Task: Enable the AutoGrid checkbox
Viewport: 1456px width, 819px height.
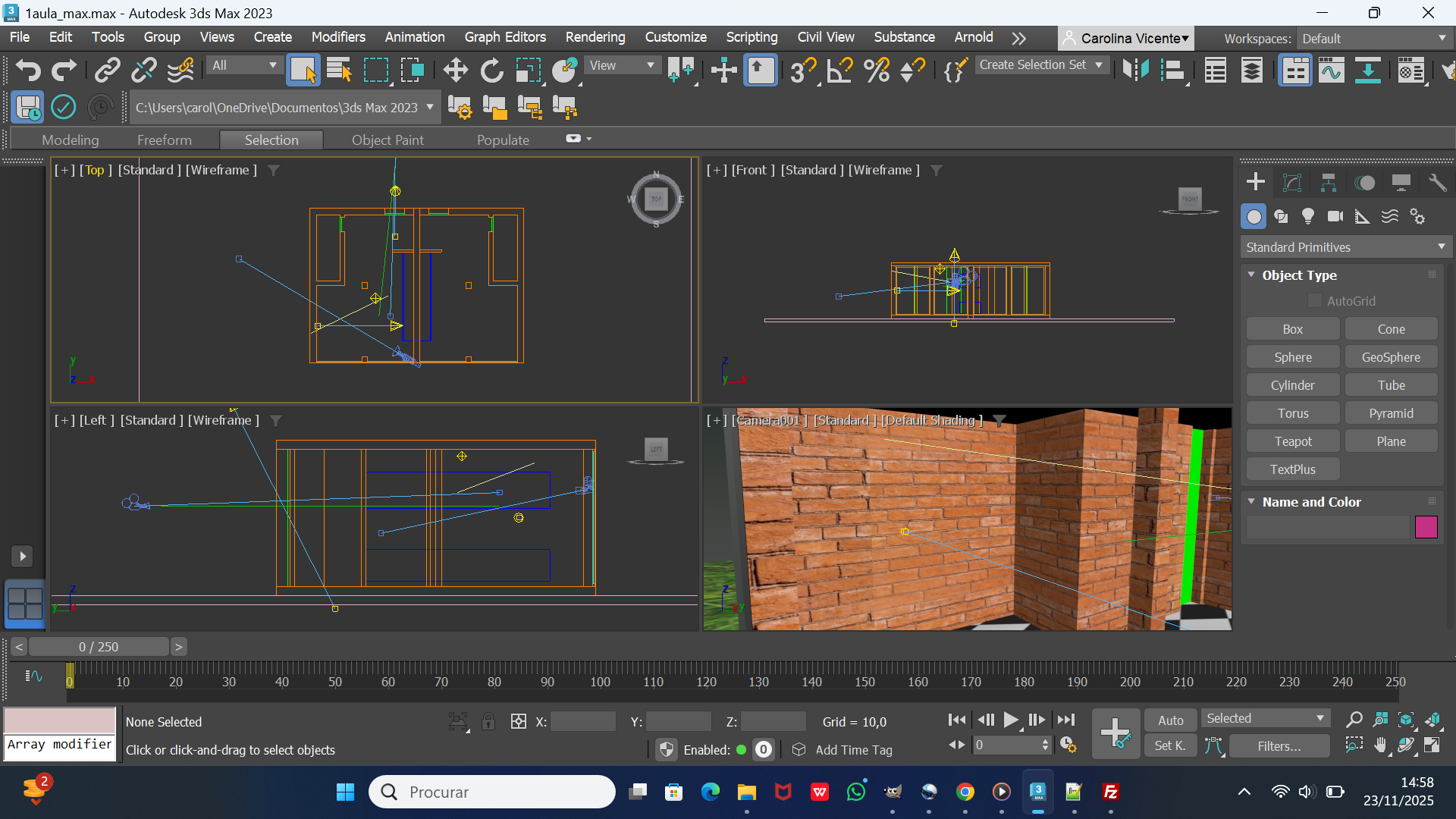Action: coord(1315,301)
